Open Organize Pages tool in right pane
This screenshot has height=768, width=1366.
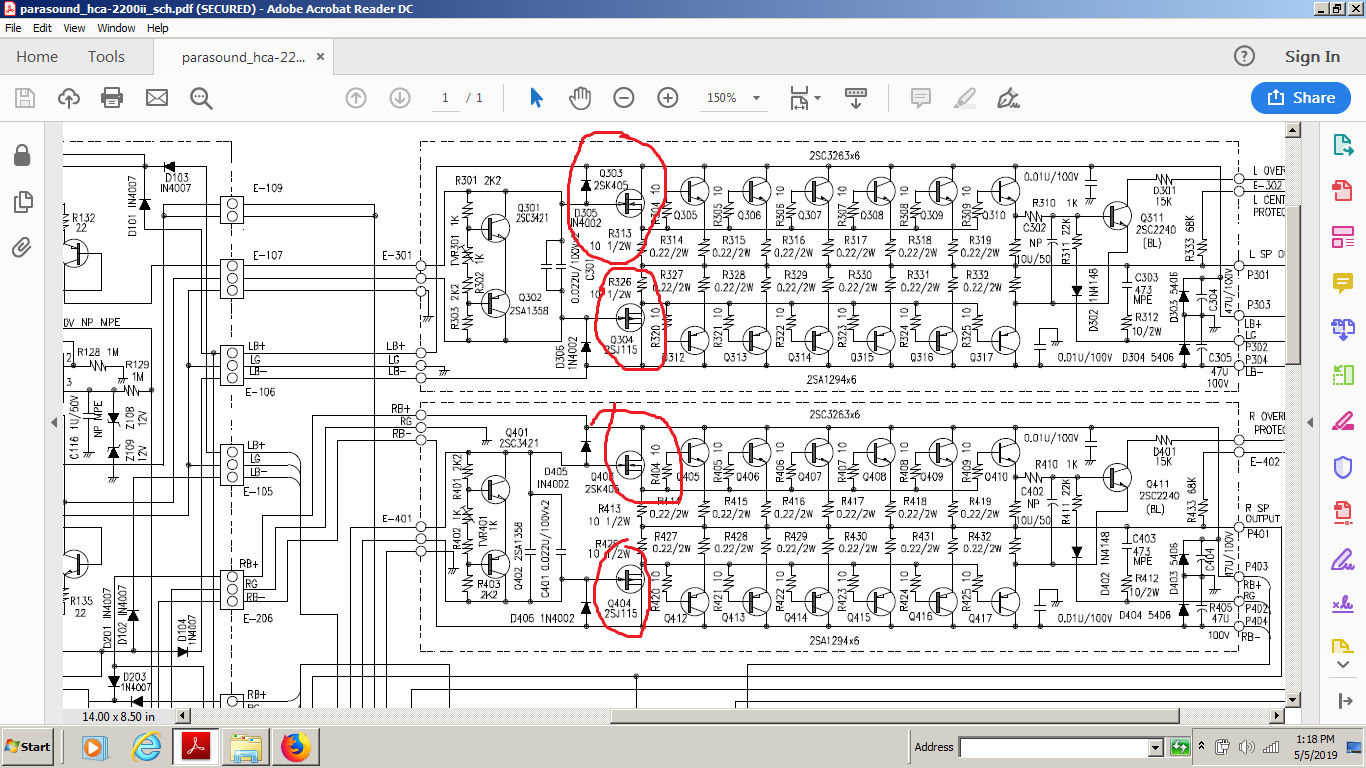pos(1343,375)
